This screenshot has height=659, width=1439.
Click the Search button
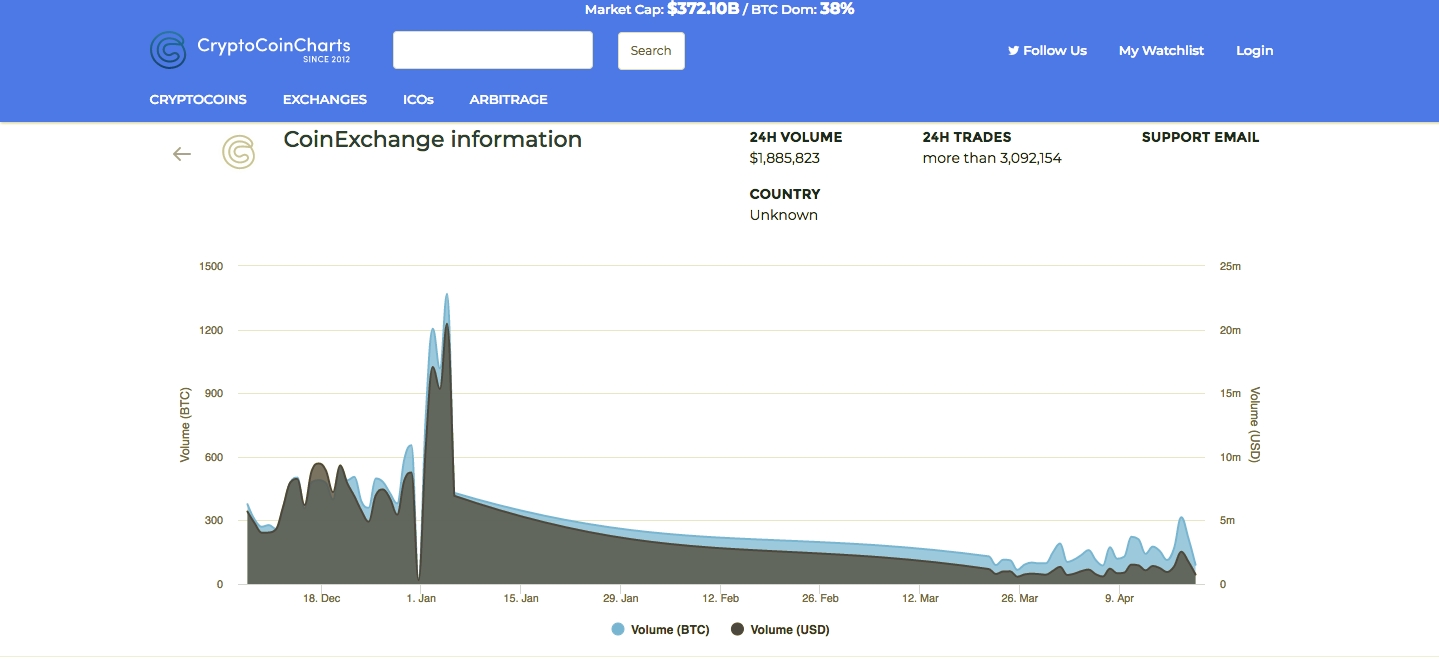point(651,51)
